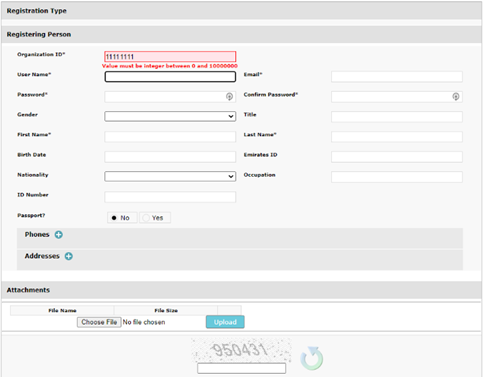Click the Email input field
Image resolution: width=483 pixels, height=377 pixels.
tap(397, 77)
